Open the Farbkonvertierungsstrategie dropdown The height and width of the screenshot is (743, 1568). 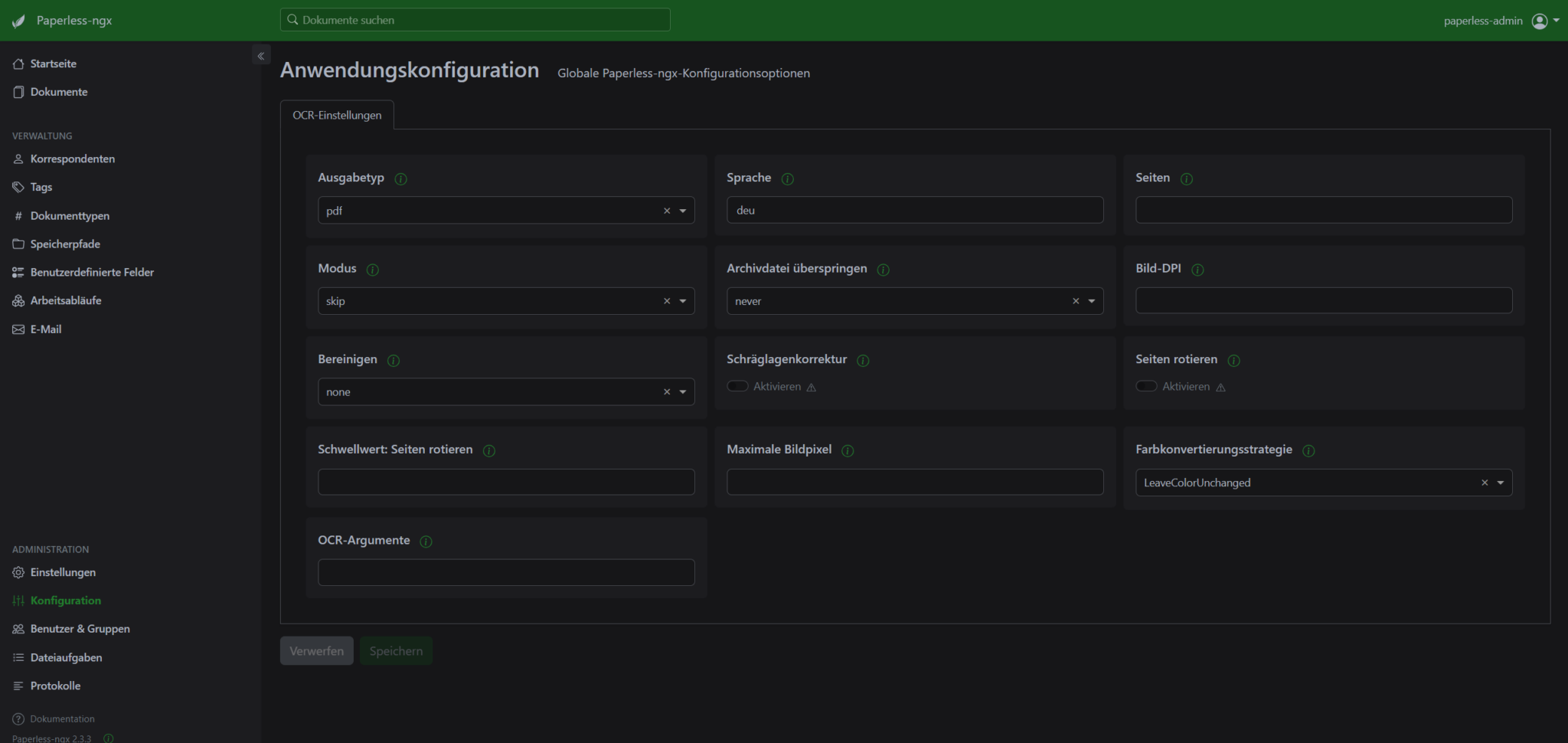[x=1501, y=483]
